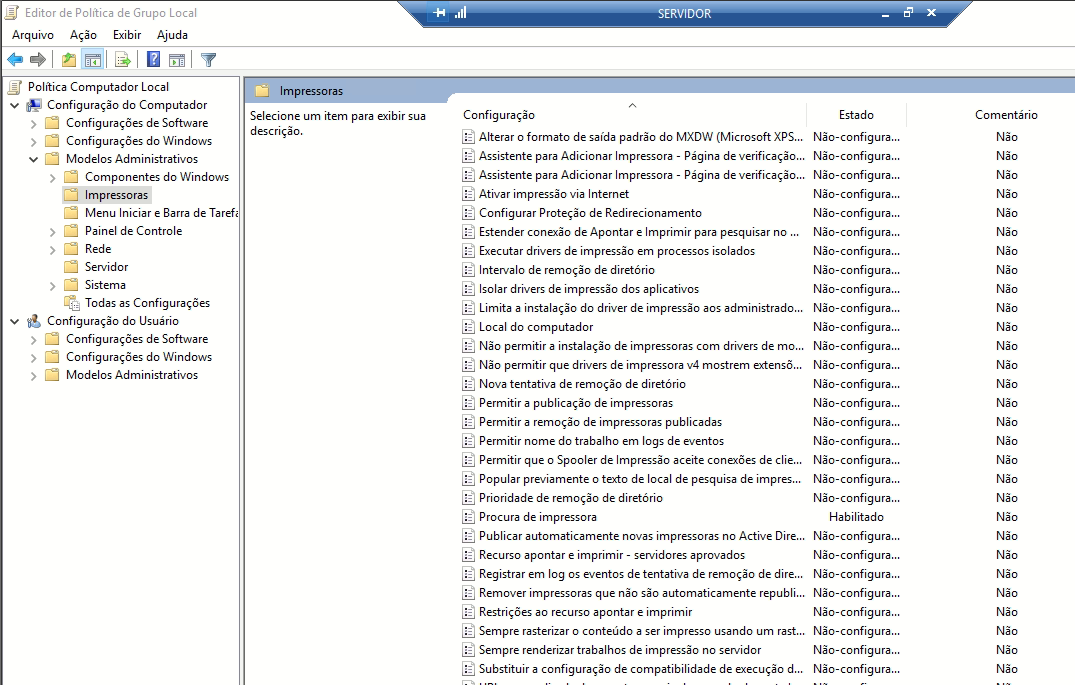Click the Forward arrow toolbar icon
Image resolution: width=1088 pixels, height=685 pixels.
coord(38,60)
